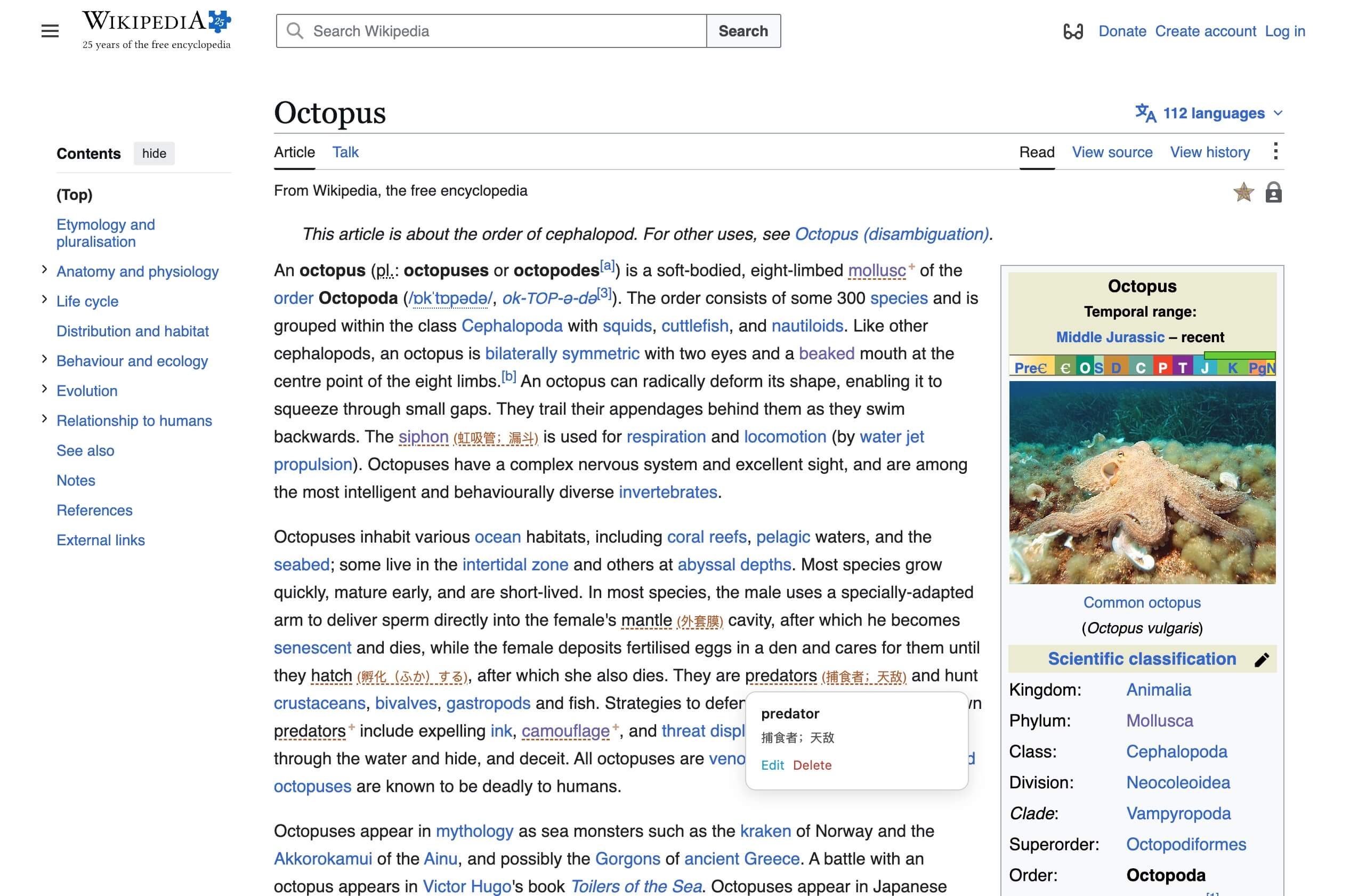
Task: Open the main hamburger menu
Action: point(50,31)
